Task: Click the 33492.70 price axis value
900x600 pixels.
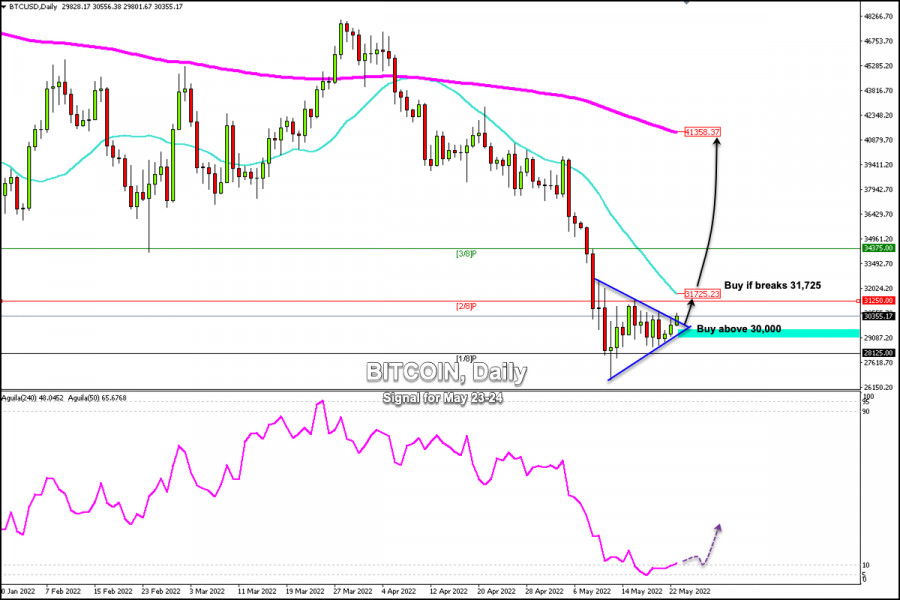Action: tap(878, 264)
